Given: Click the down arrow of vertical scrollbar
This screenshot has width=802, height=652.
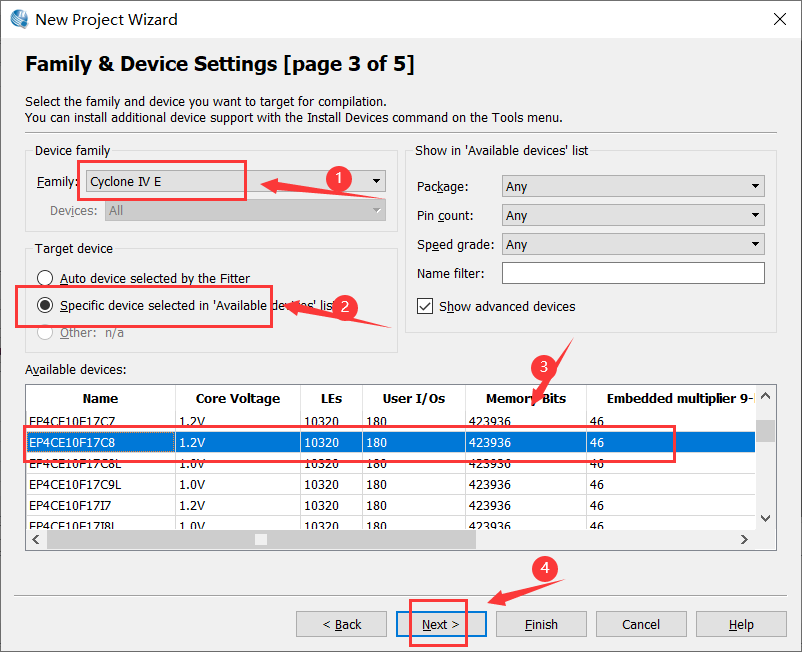Looking at the screenshot, I should (766, 519).
